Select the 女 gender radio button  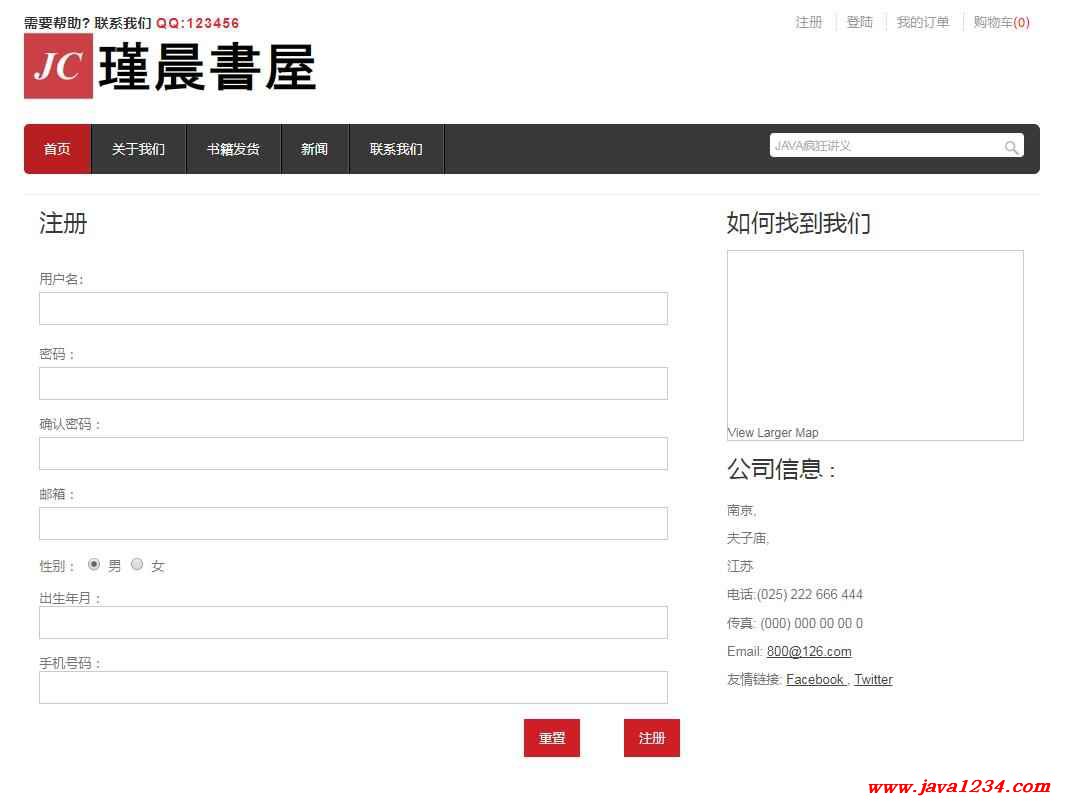137,564
